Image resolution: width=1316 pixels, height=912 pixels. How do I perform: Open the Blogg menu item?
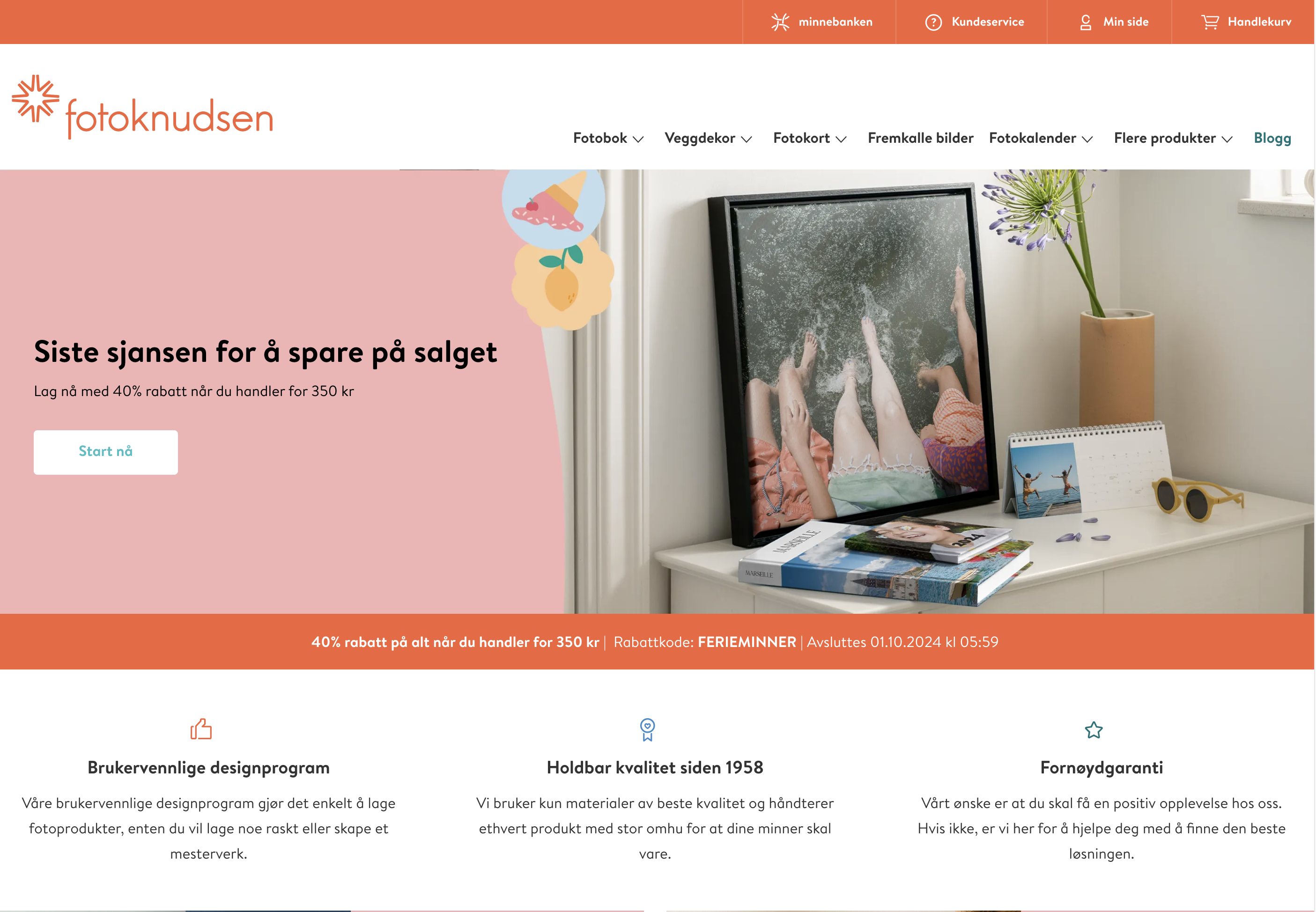1272,138
